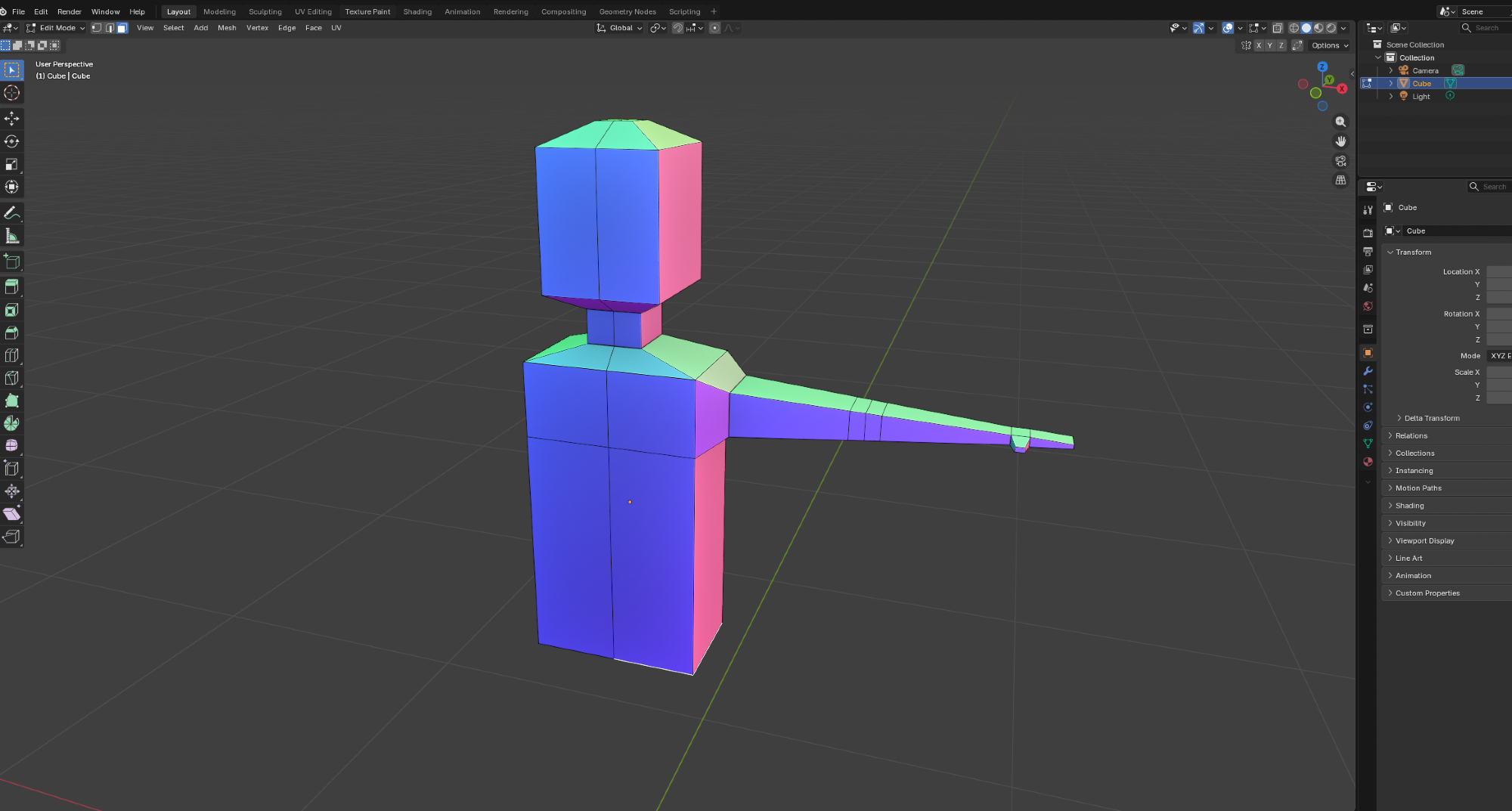Toggle X-Ray display in viewport header

[x=1278, y=28]
